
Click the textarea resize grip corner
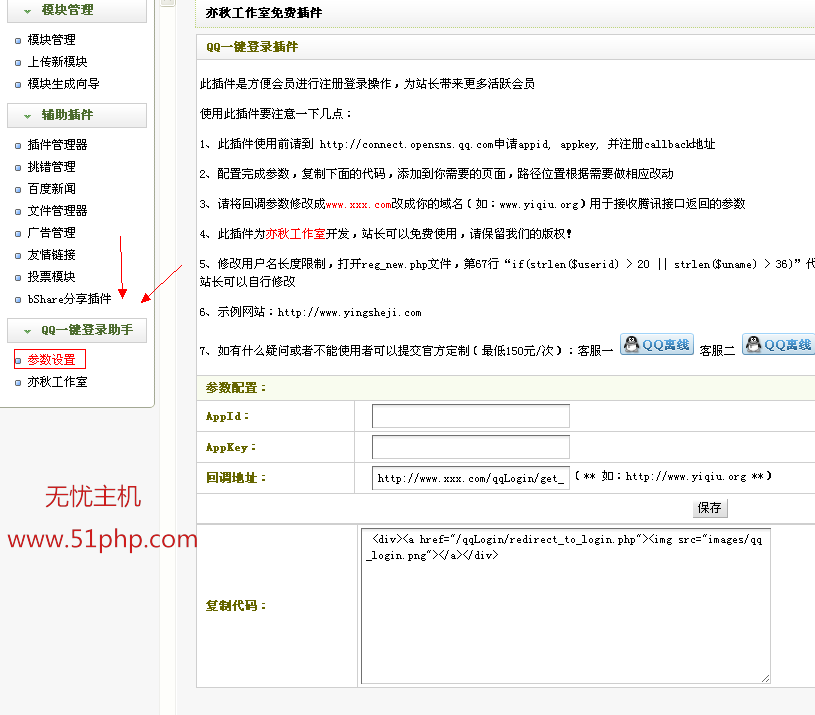pos(765,678)
